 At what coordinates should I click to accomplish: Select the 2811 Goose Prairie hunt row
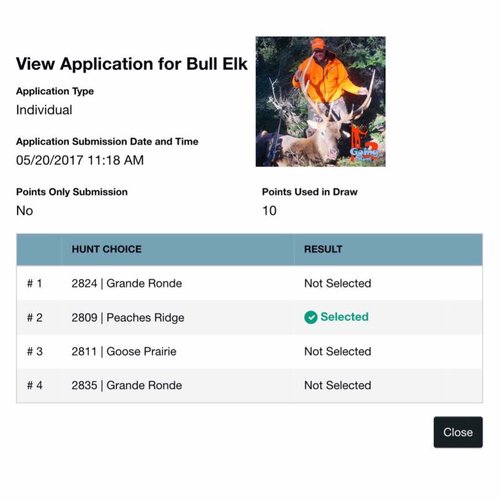(249, 351)
